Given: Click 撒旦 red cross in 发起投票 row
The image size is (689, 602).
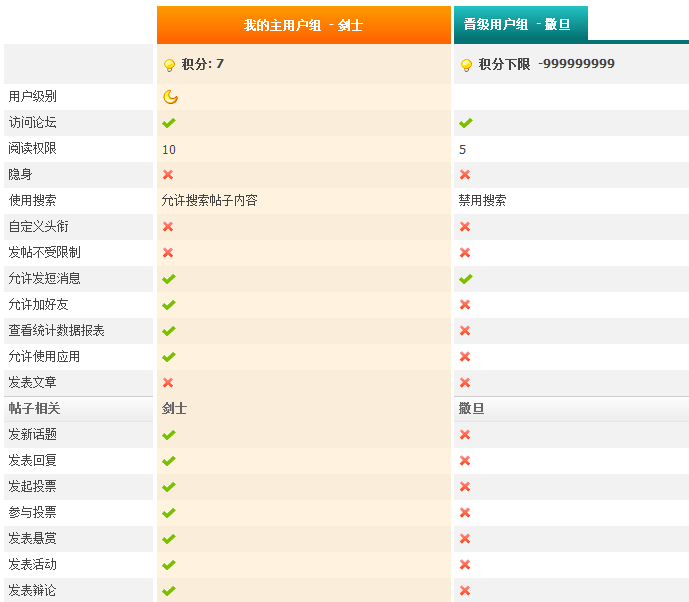Looking at the screenshot, I should (465, 486).
